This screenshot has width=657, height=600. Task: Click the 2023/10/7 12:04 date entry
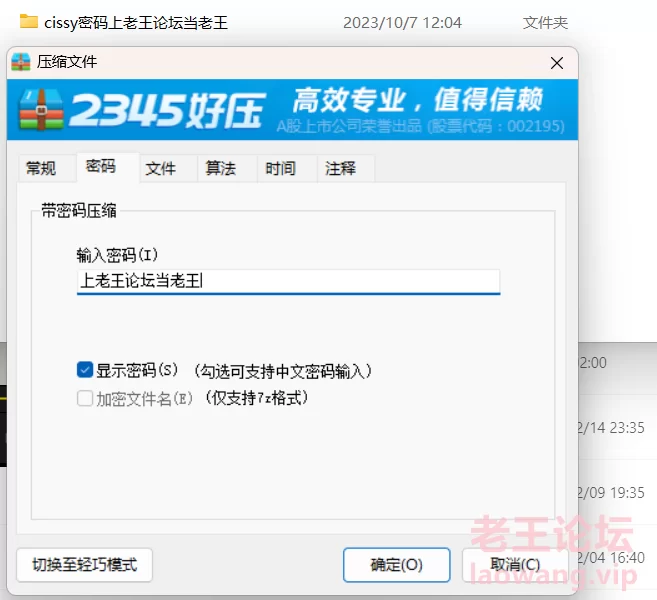[402, 23]
